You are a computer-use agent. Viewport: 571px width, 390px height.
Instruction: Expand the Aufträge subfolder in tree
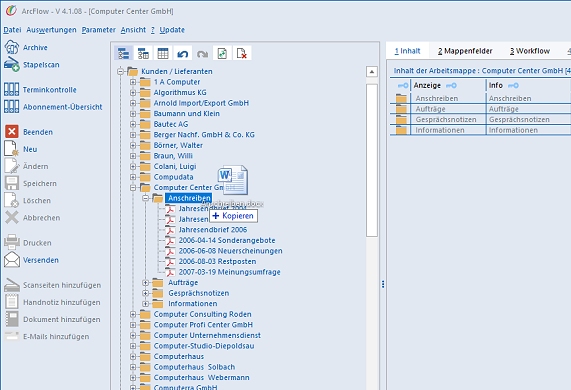tap(146, 283)
